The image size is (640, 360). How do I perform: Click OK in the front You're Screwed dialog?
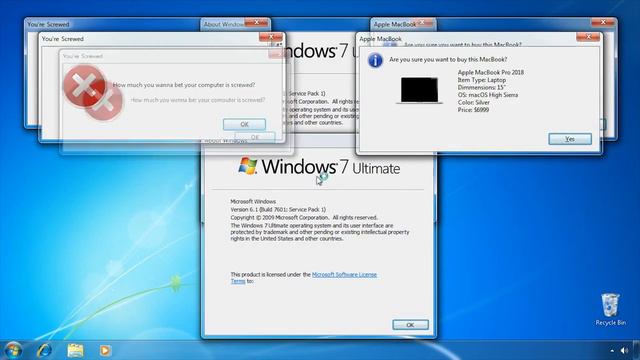[244, 124]
